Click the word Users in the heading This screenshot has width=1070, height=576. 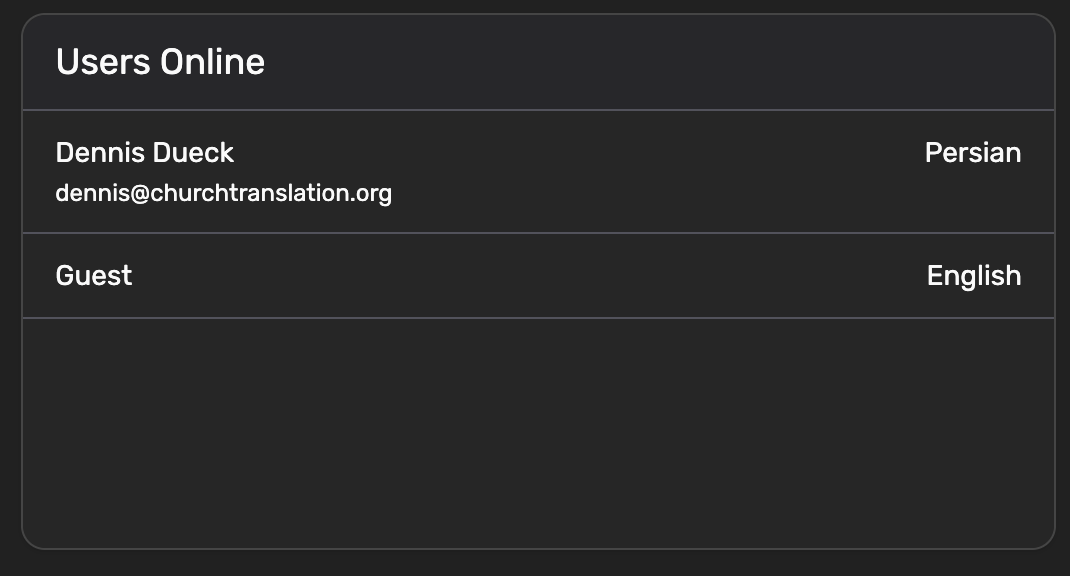[104, 62]
